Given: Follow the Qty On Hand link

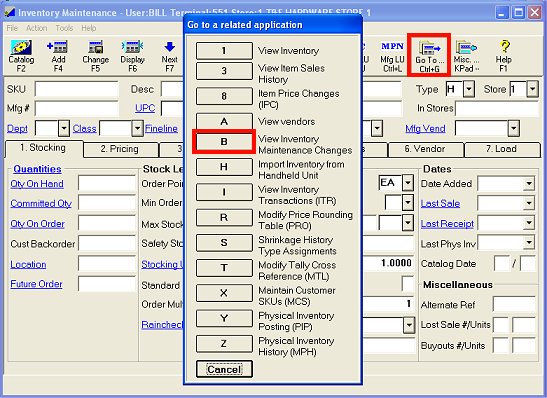Looking at the screenshot, I should pyautogui.click(x=37, y=183).
